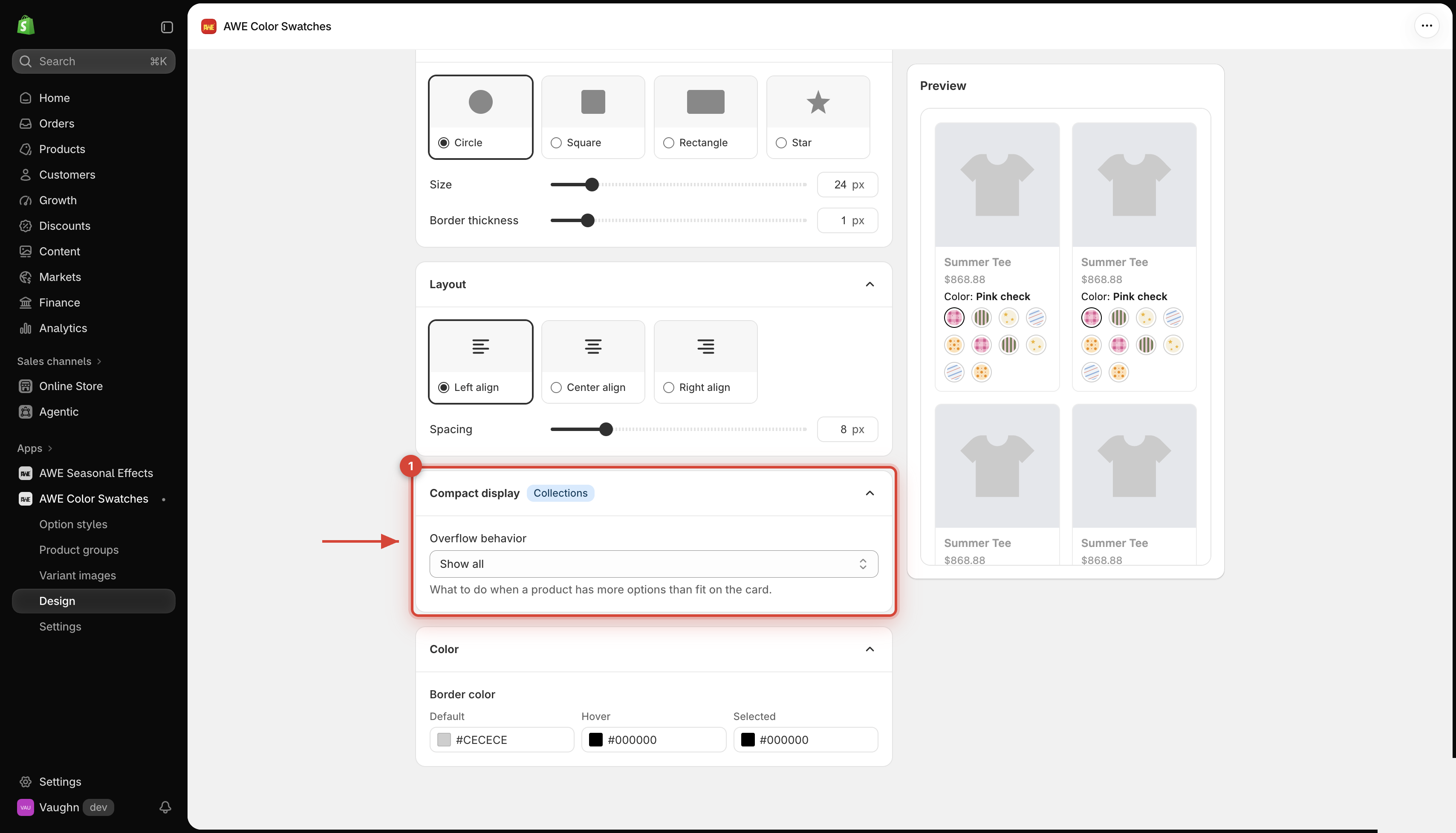This screenshot has width=1456, height=833.
Task: Click the notification bell icon
Action: pos(165,807)
